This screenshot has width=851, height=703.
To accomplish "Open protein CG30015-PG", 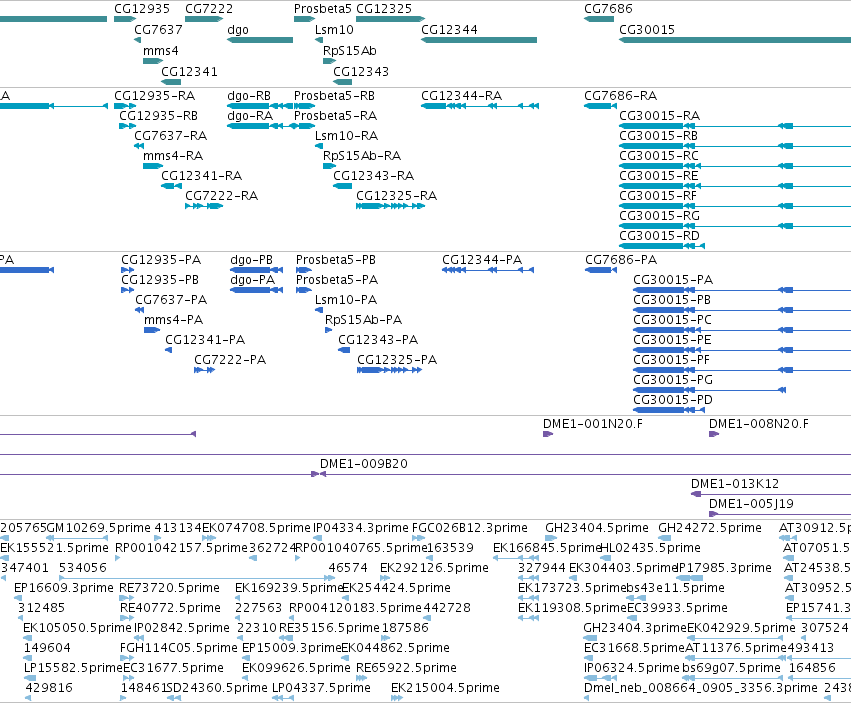I will click(709, 390).
